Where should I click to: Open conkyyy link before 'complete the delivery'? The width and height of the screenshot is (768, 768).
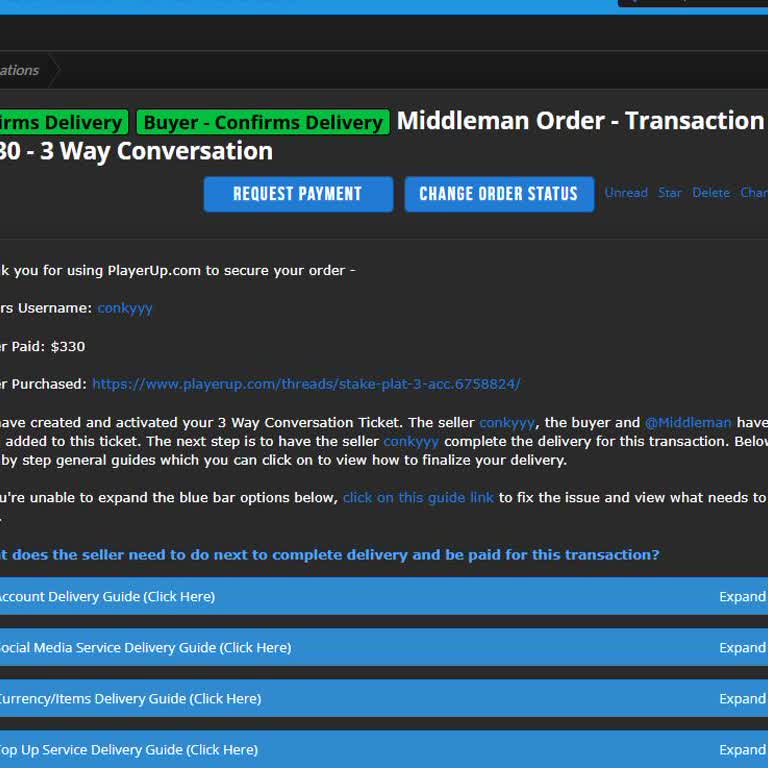click(x=411, y=441)
